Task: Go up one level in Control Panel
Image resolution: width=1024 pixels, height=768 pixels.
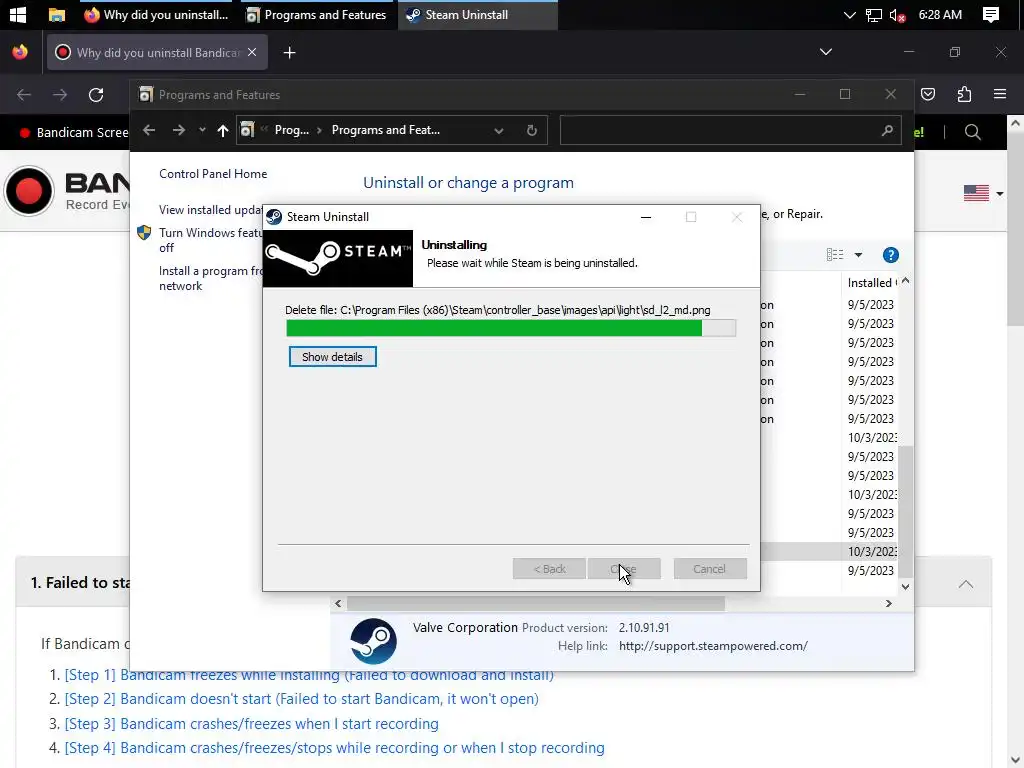Action: click(x=223, y=131)
